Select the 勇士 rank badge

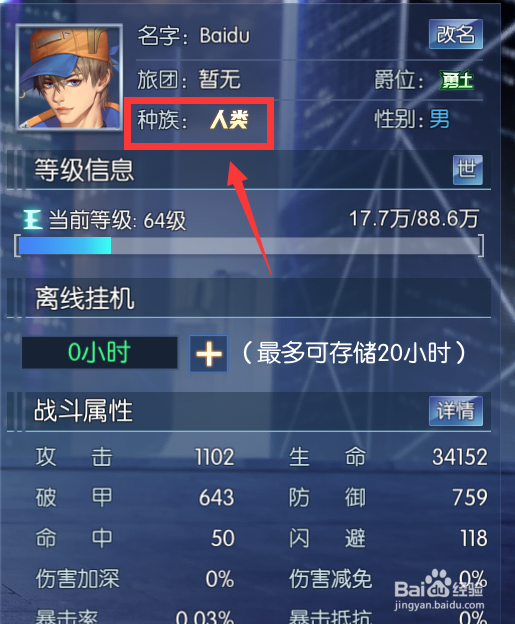[x=456, y=81]
